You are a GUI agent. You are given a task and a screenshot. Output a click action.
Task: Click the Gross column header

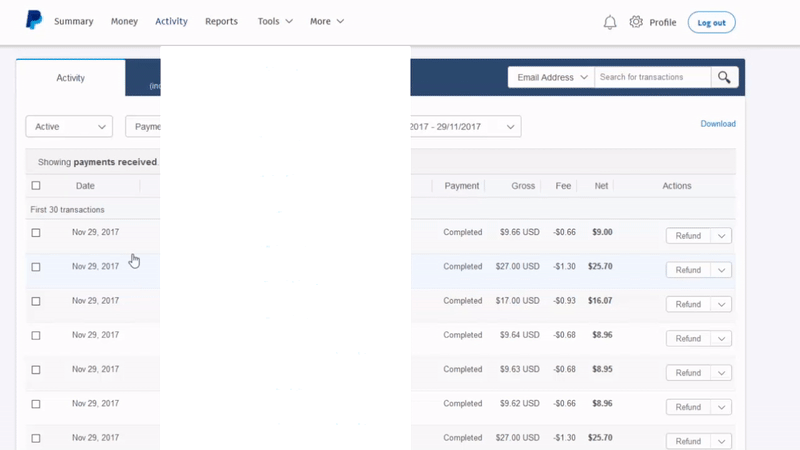(523, 186)
